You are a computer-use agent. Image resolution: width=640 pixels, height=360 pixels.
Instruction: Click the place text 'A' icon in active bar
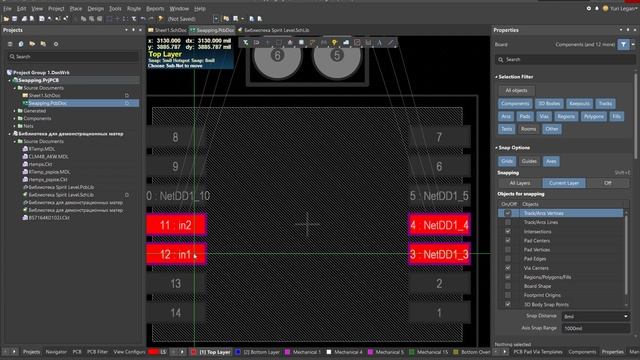[x=379, y=42]
